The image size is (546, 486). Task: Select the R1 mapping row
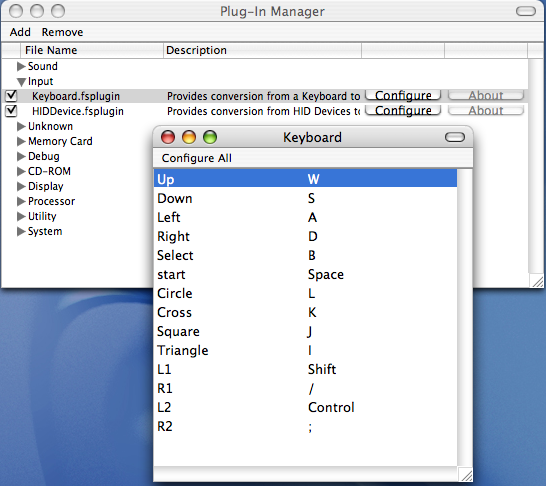305,388
